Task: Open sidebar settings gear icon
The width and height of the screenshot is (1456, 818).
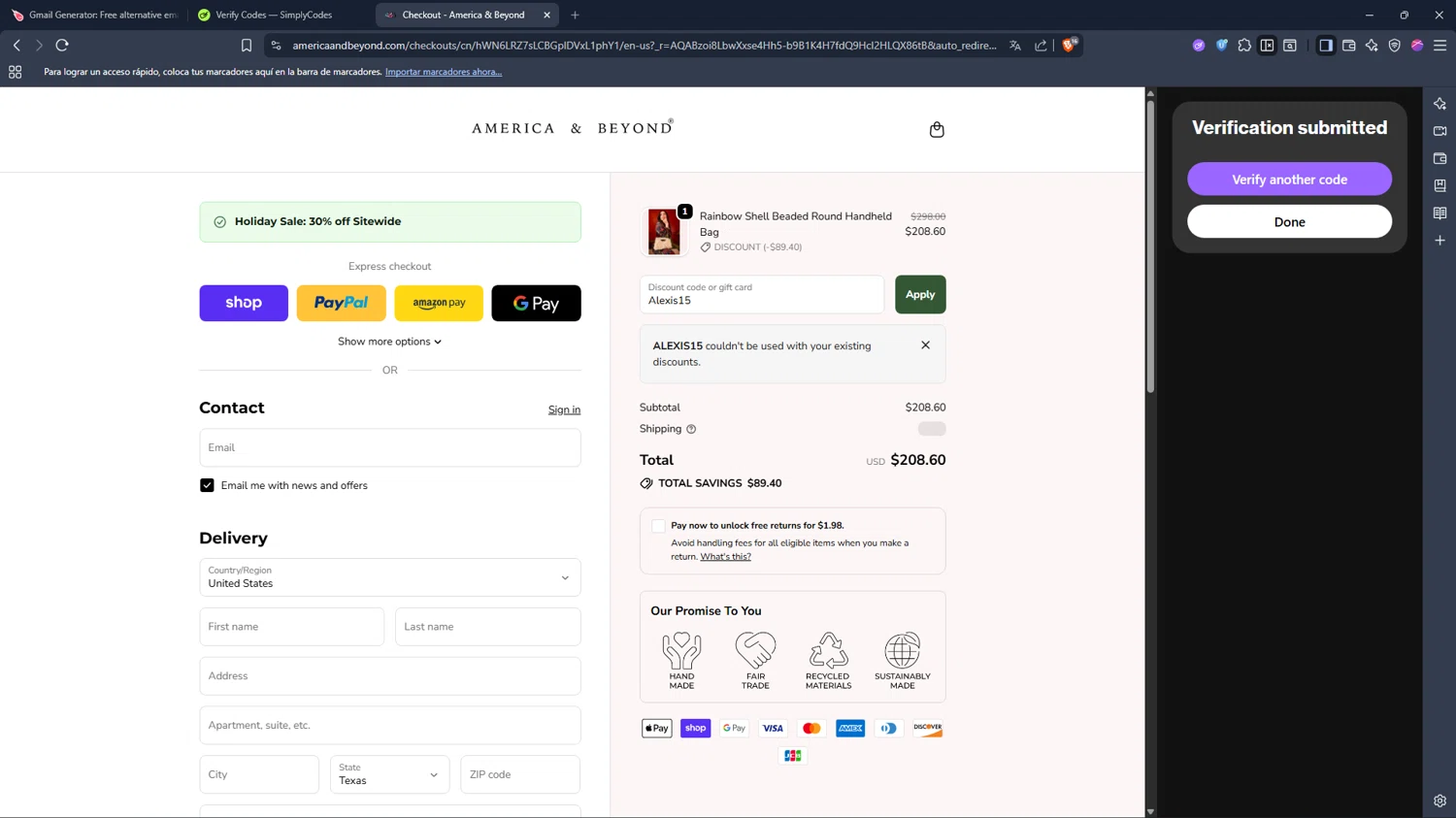Action: [1439, 801]
